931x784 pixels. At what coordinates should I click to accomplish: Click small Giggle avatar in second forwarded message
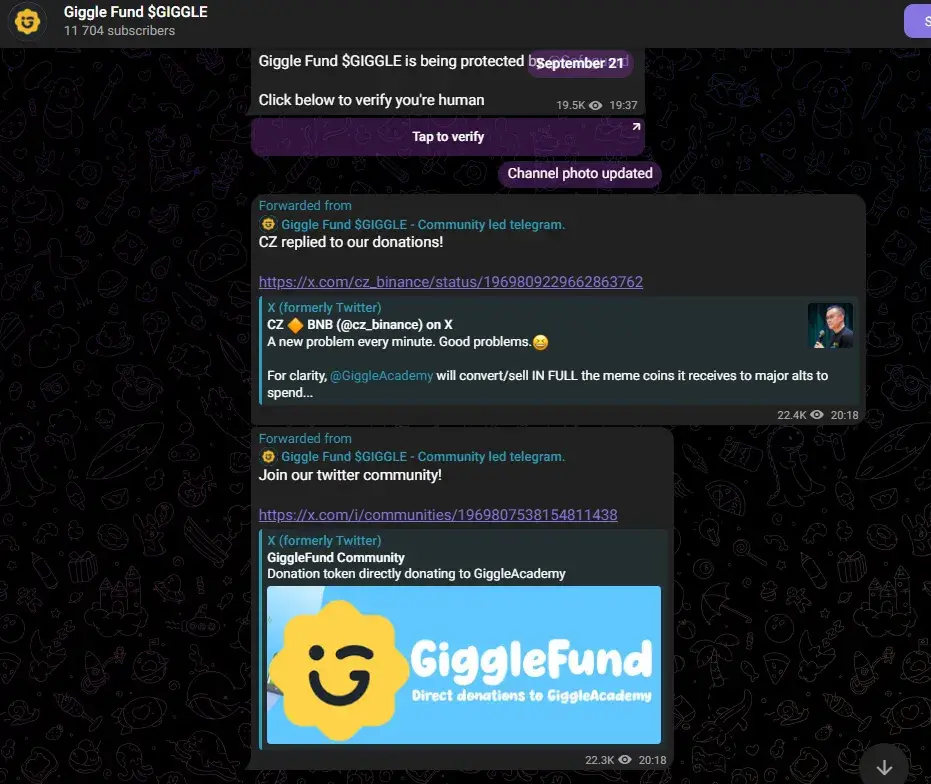point(268,457)
